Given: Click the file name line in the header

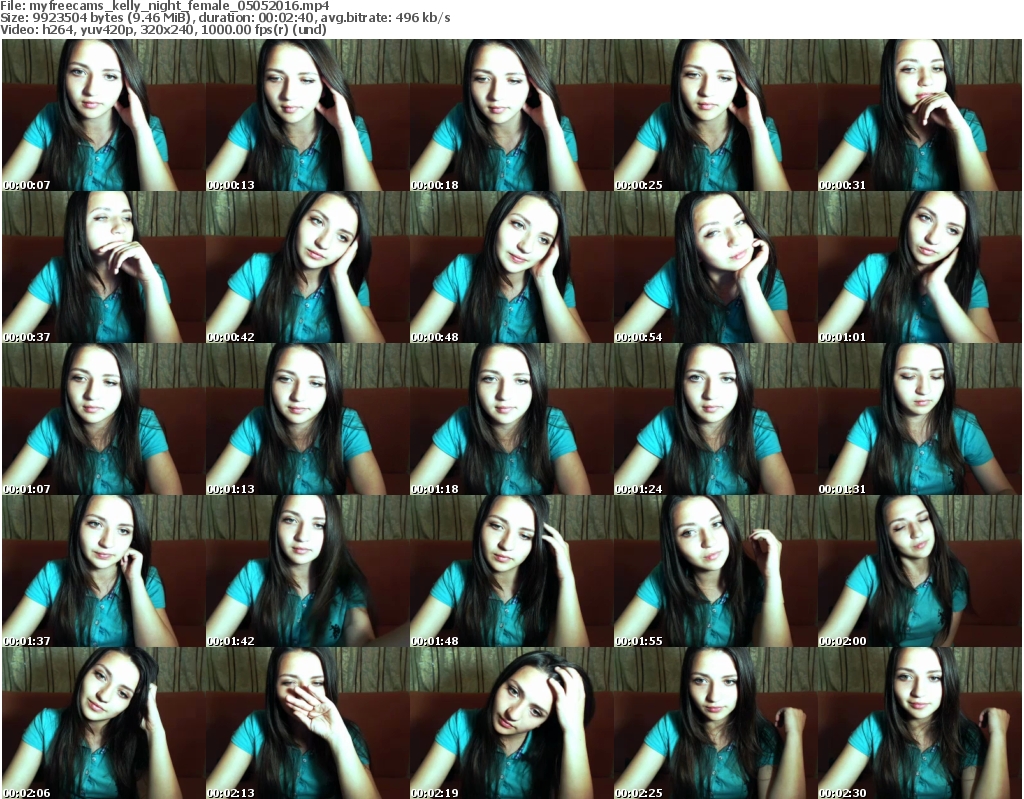Looking at the screenshot, I should pos(165,6).
